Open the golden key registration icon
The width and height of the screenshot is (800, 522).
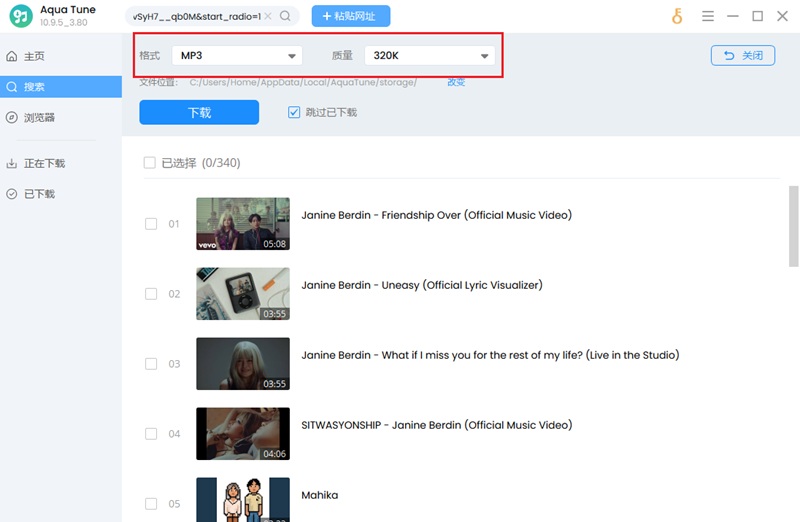coord(677,16)
